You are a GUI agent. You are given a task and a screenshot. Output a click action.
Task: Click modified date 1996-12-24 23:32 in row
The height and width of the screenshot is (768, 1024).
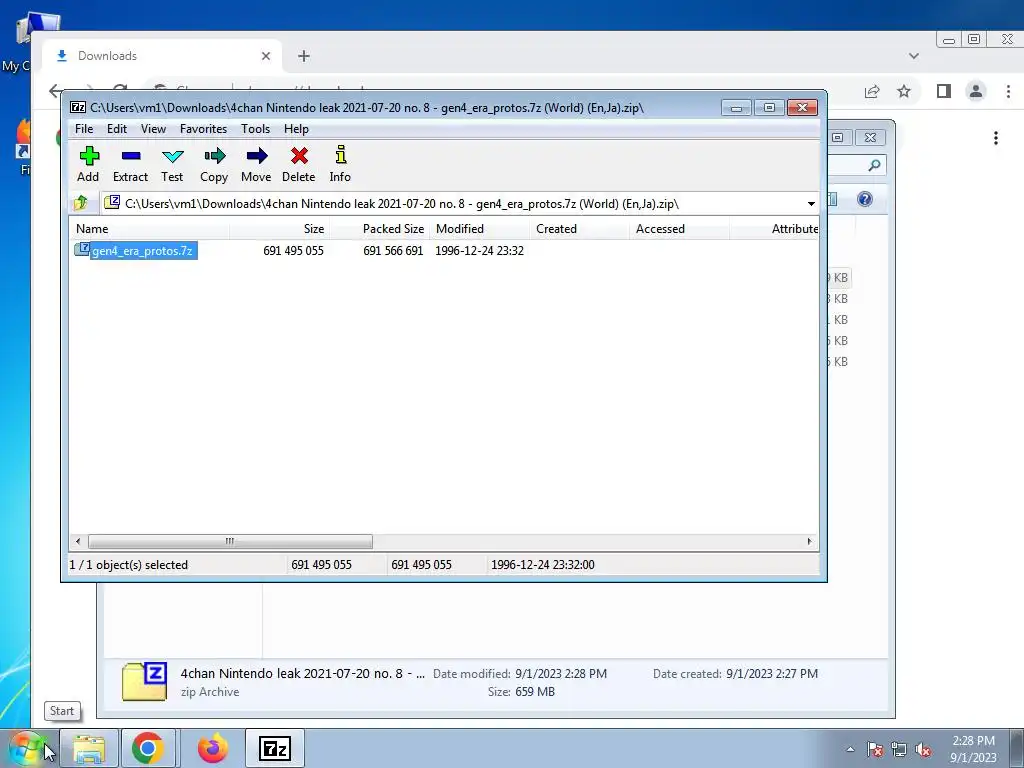(x=479, y=251)
